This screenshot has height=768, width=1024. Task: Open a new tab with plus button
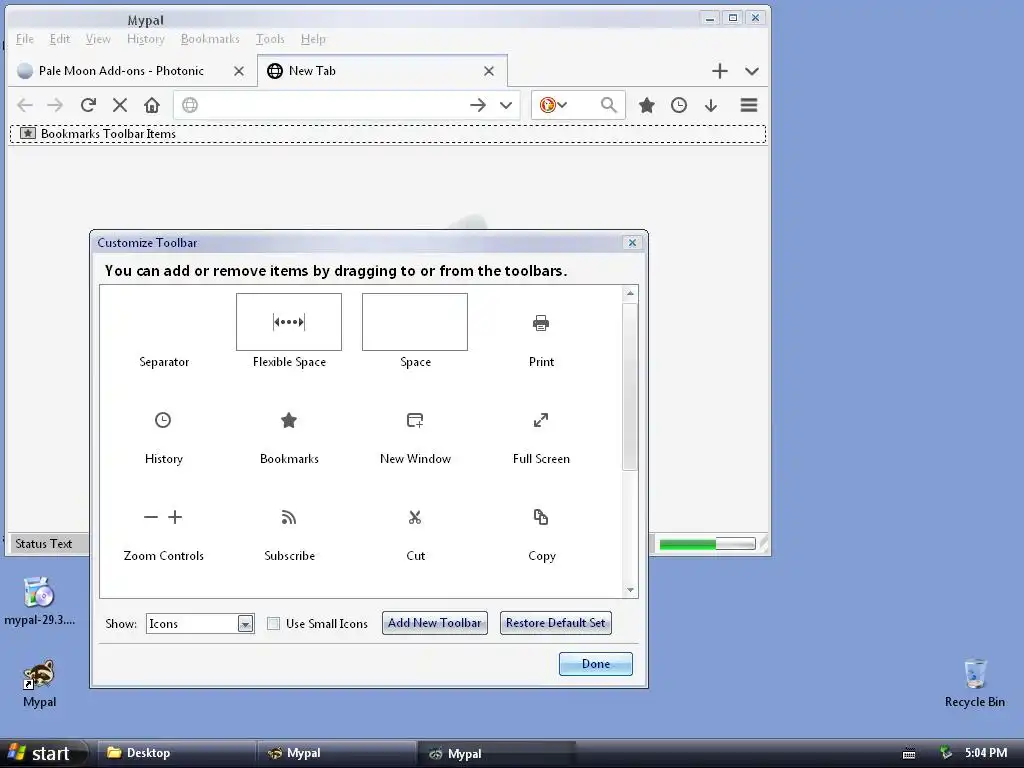coord(720,71)
